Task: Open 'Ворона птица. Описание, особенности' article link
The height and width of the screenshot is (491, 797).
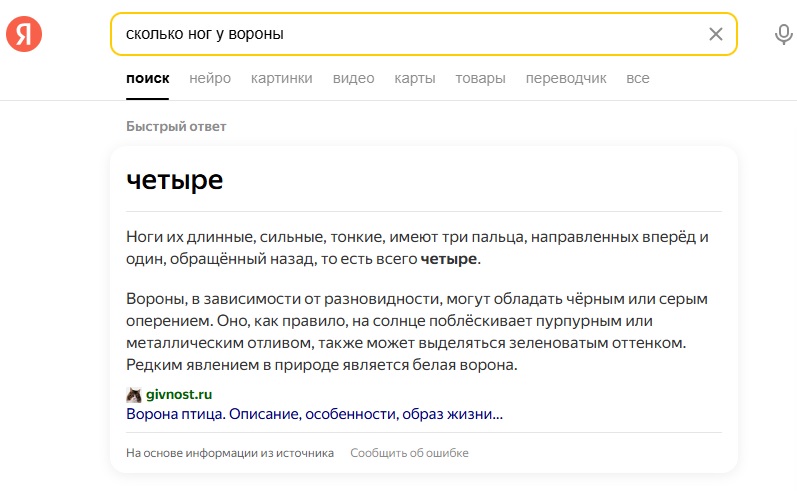Action: point(314,413)
